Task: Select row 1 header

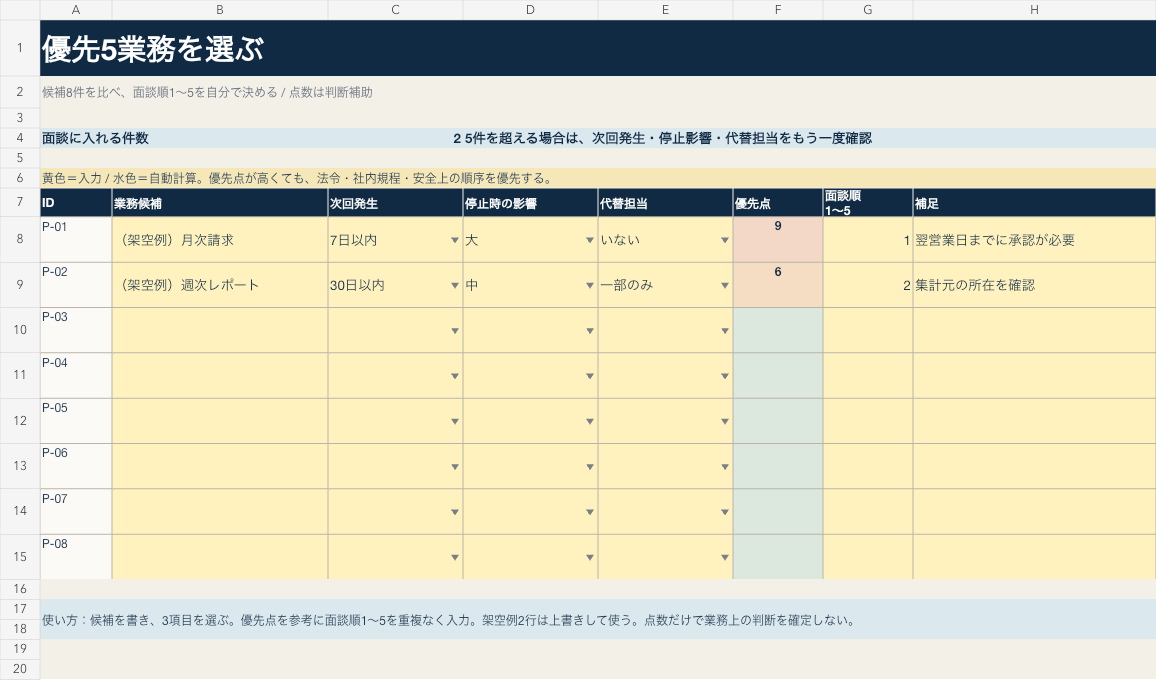Action: pos(20,48)
